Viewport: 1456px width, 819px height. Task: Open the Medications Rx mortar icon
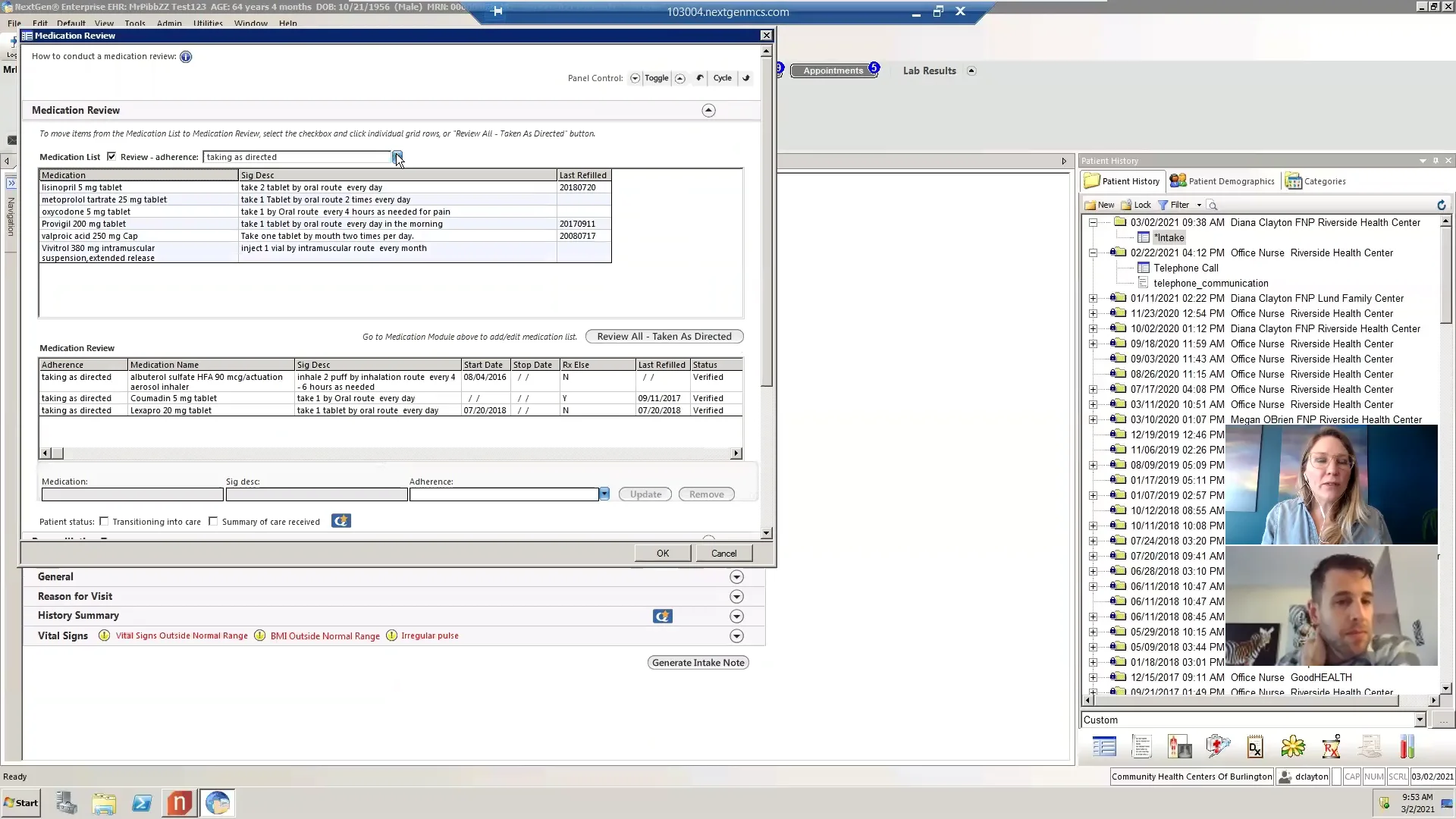(x=1331, y=747)
